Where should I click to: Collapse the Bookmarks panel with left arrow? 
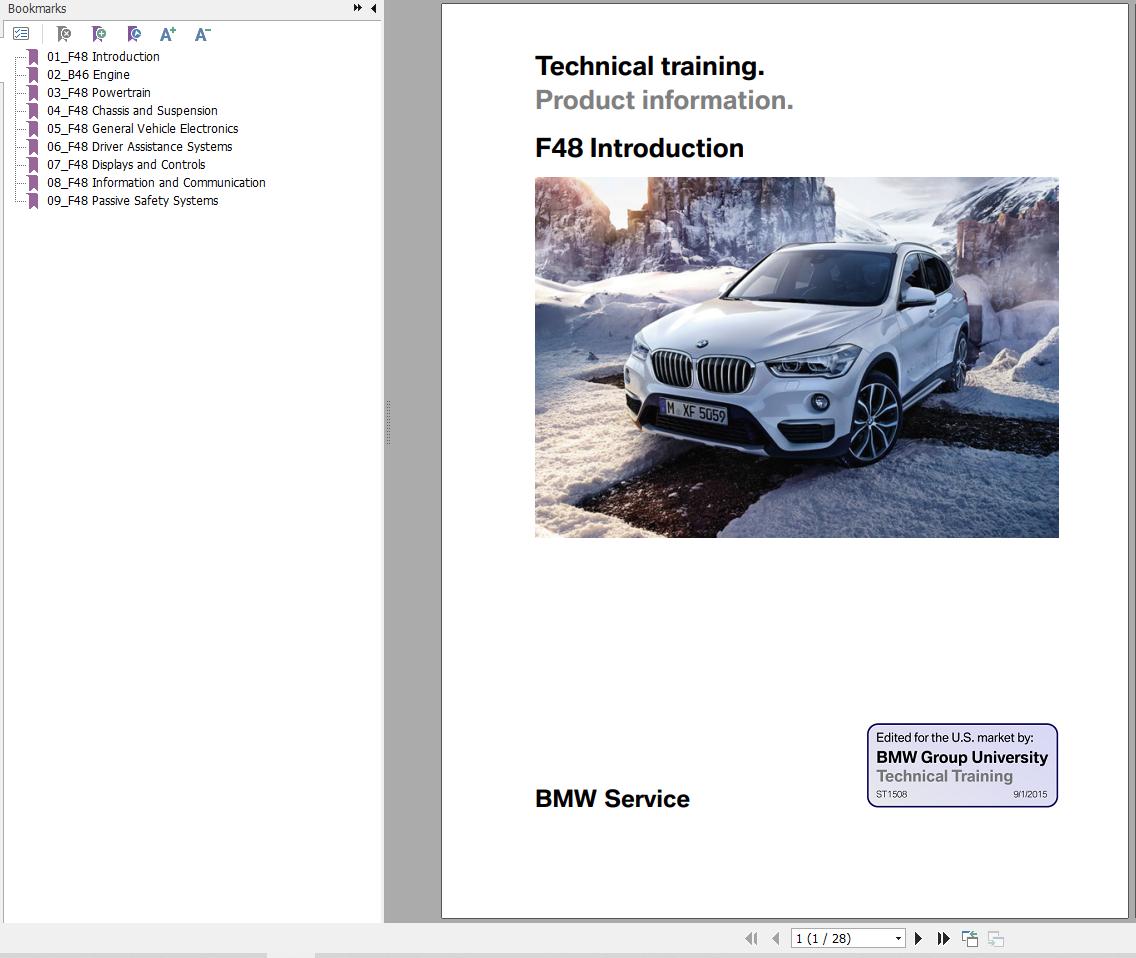(374, 8)
